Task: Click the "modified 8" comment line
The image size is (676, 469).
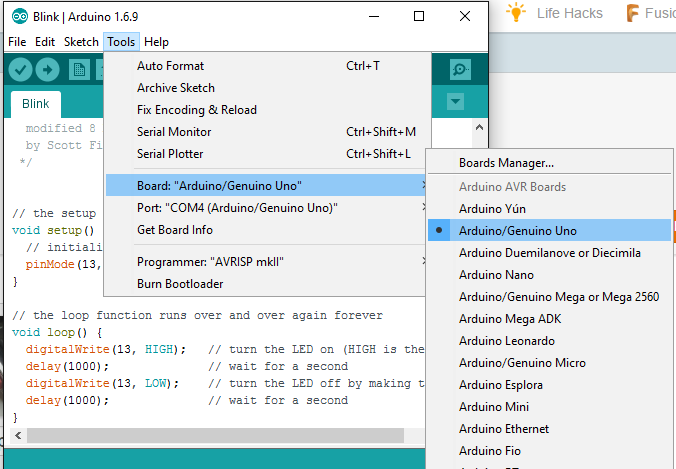Action: point(60,128)
